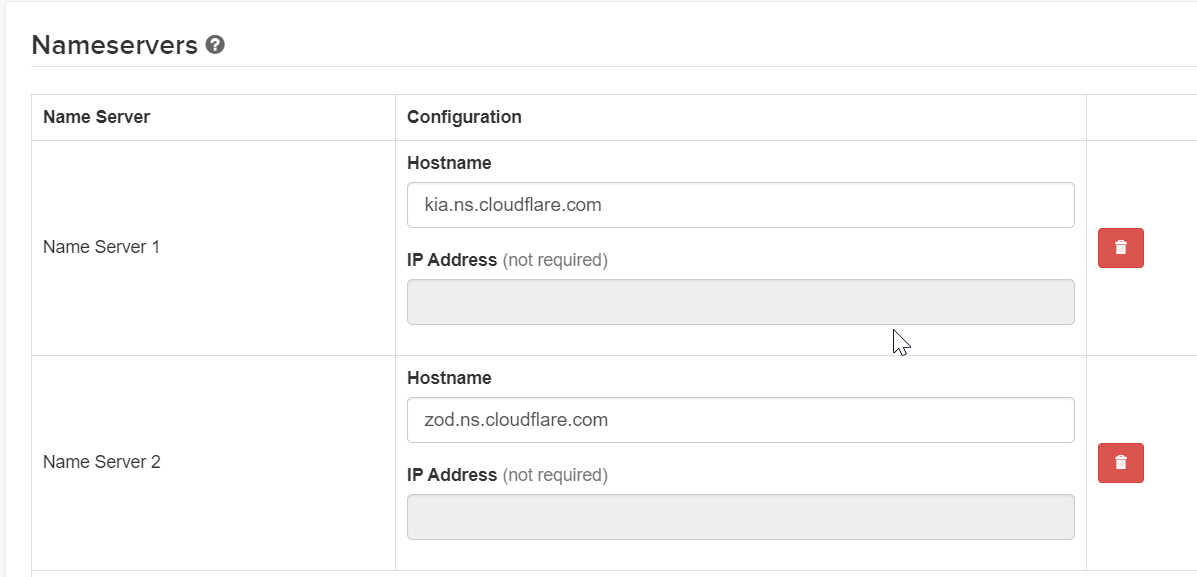The width and height of the screenshot is (1197, 577).
Task: Click the Hostname label for Name Server 1
Action: coord(449,163)
